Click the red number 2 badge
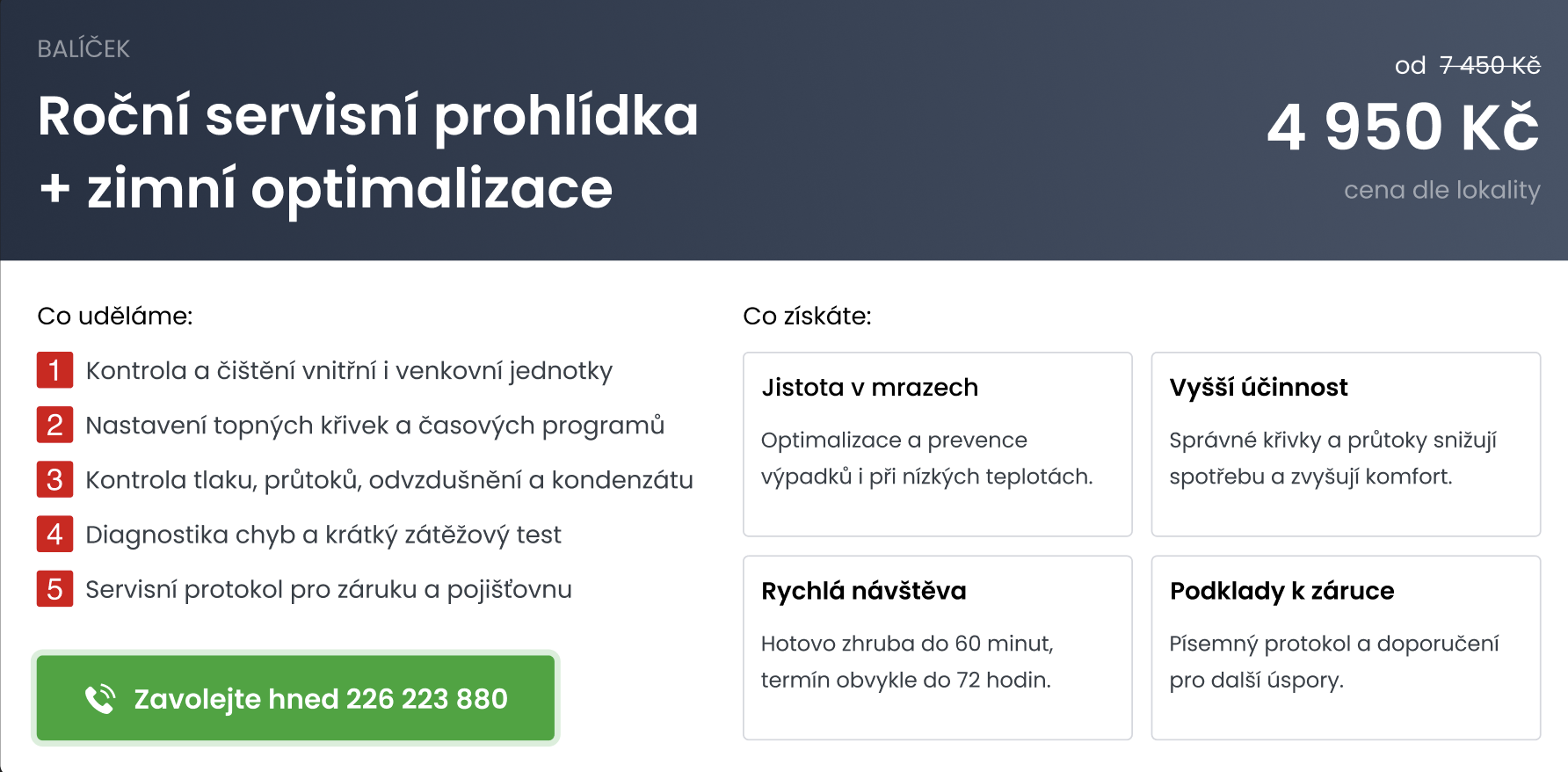The image size is (1568, 772). (x=54, y=425)
